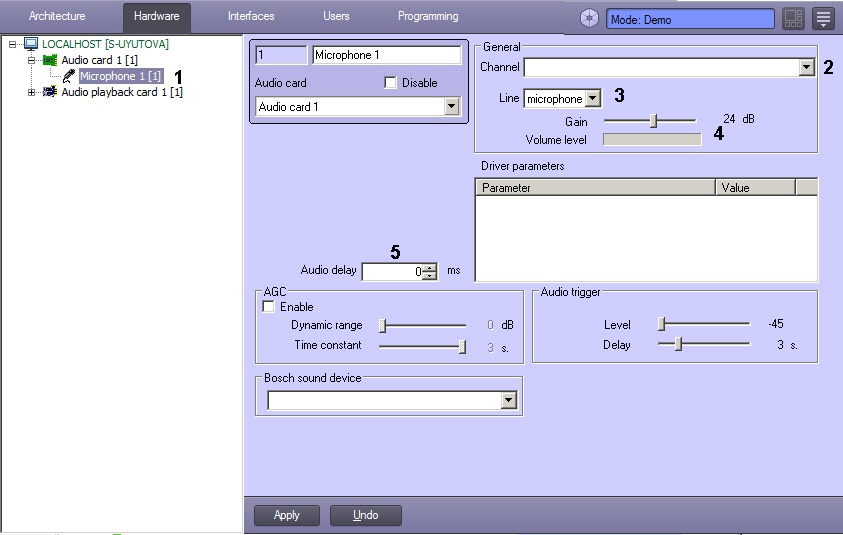Open the Bosch sound device dropdown
Viewport: 843px width, 535px height.
pos(508,400)
